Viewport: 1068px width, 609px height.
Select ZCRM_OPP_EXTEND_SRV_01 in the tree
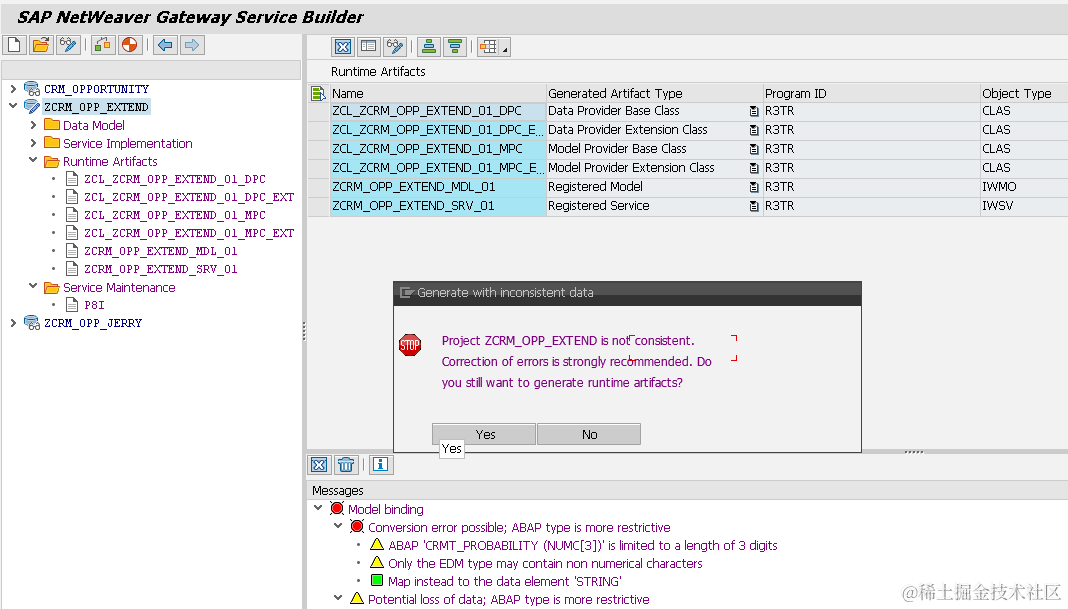coord(161,269)
